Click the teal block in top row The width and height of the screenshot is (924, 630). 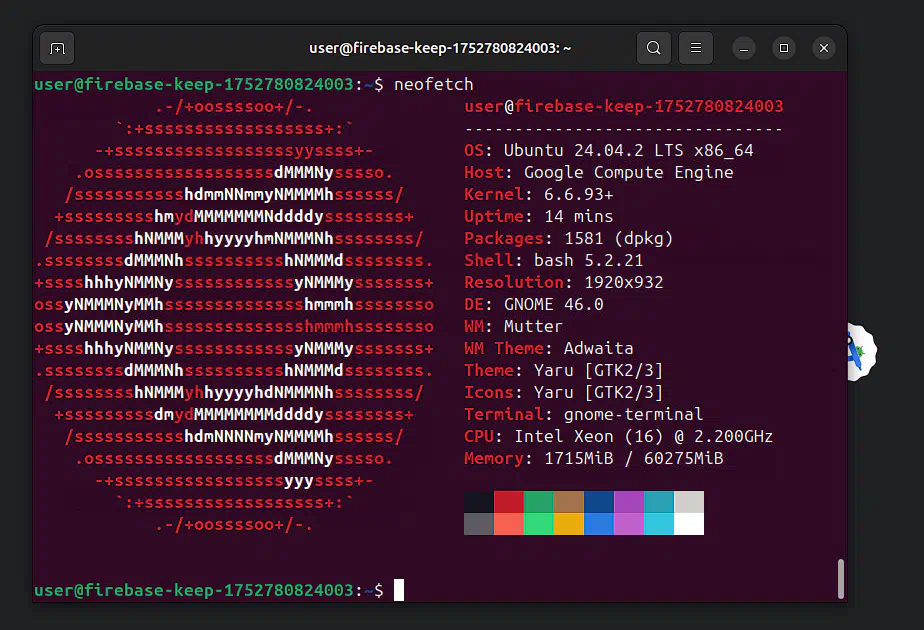point(659,502)
